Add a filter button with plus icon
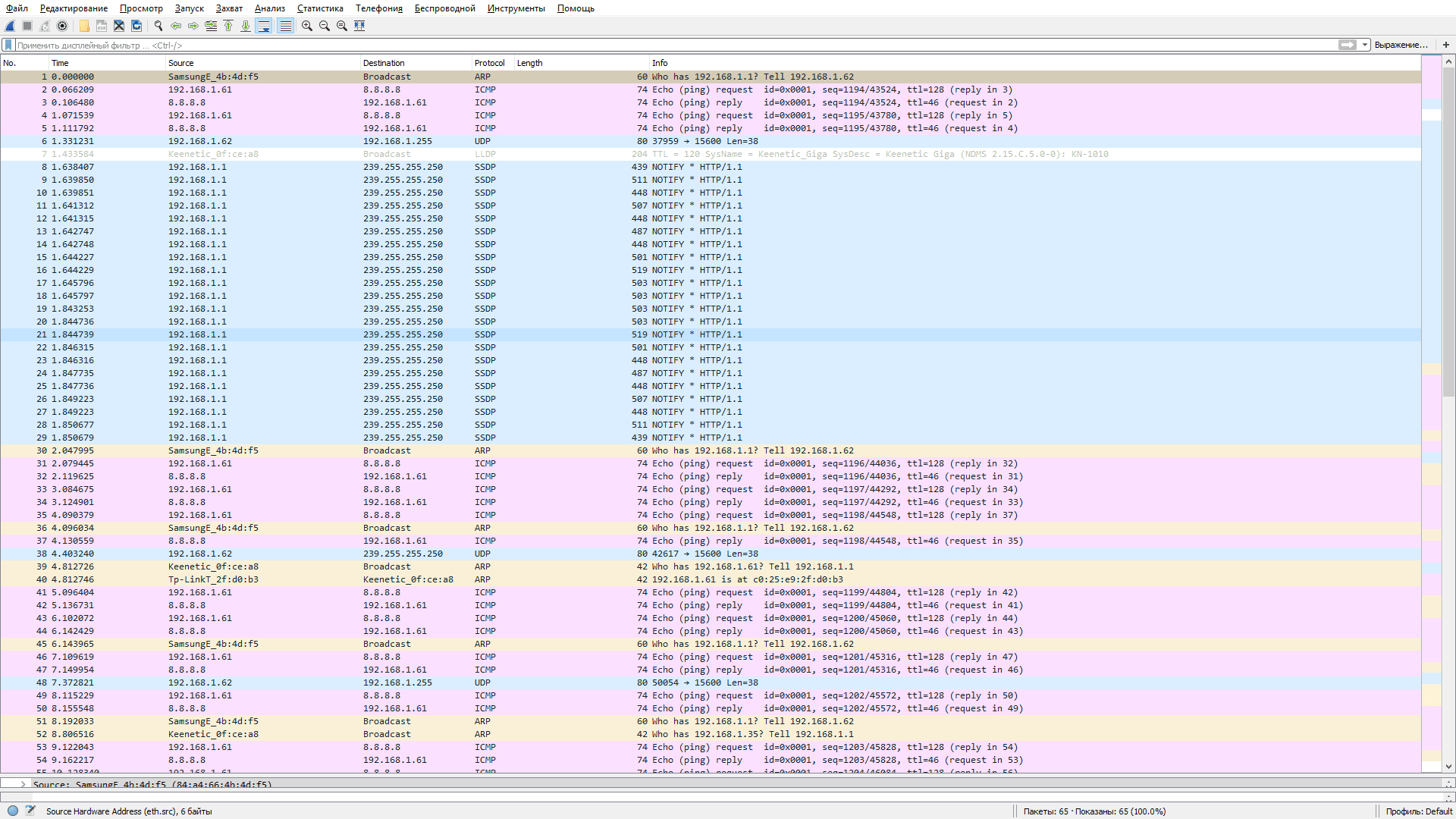The height and width of the screenshot is (819, 1456). (x=1446, y=45)
